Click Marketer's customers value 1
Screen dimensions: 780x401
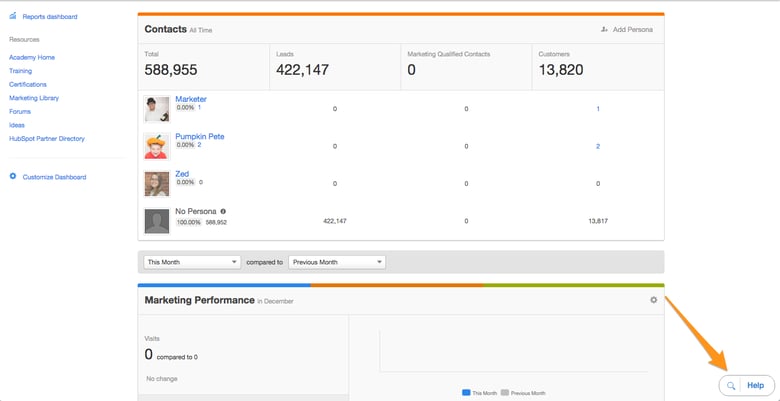point(598,109)
